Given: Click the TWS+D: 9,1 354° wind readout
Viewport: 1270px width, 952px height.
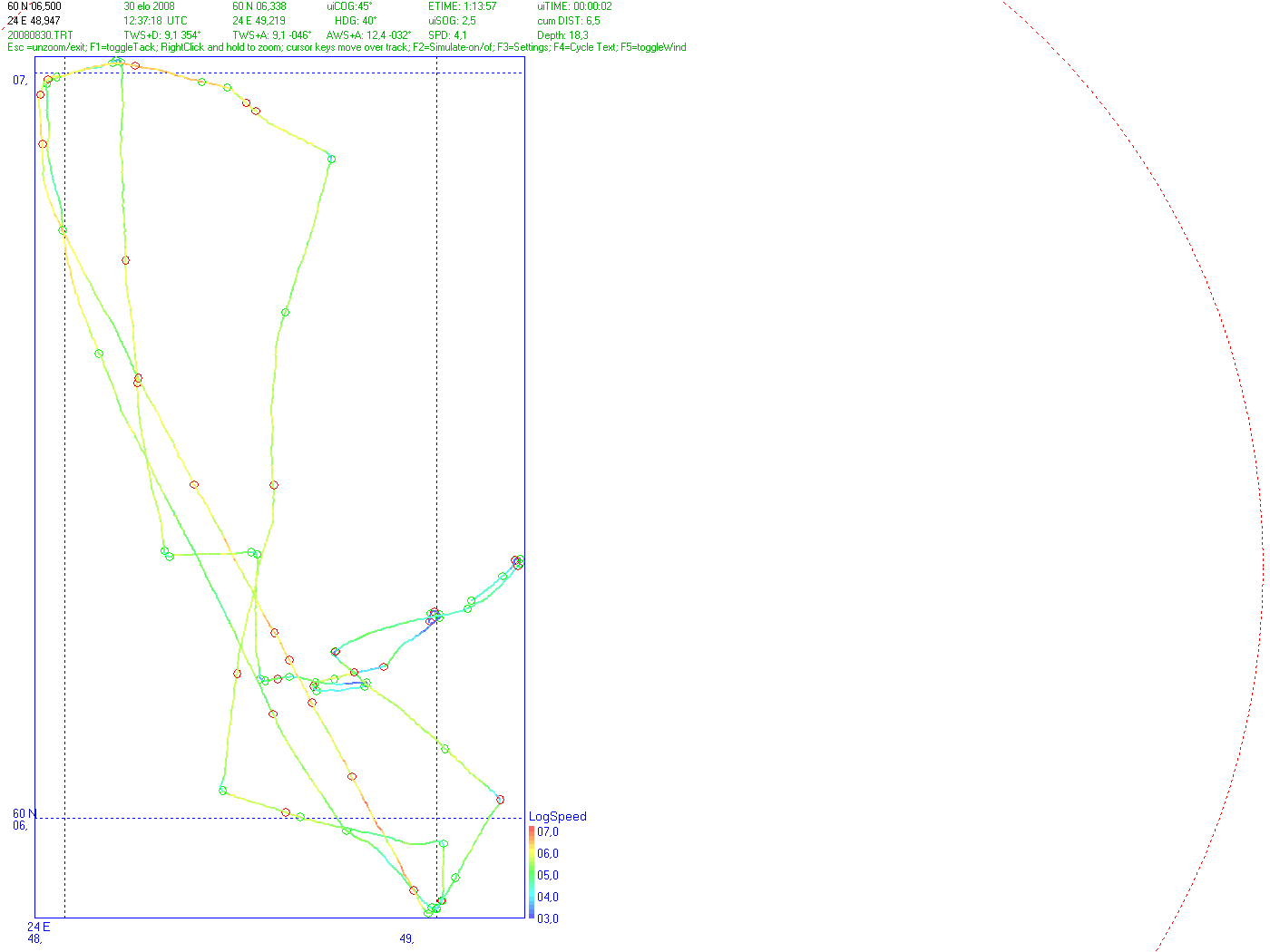Looking at the screenshot, I should (x=162, y=35).
